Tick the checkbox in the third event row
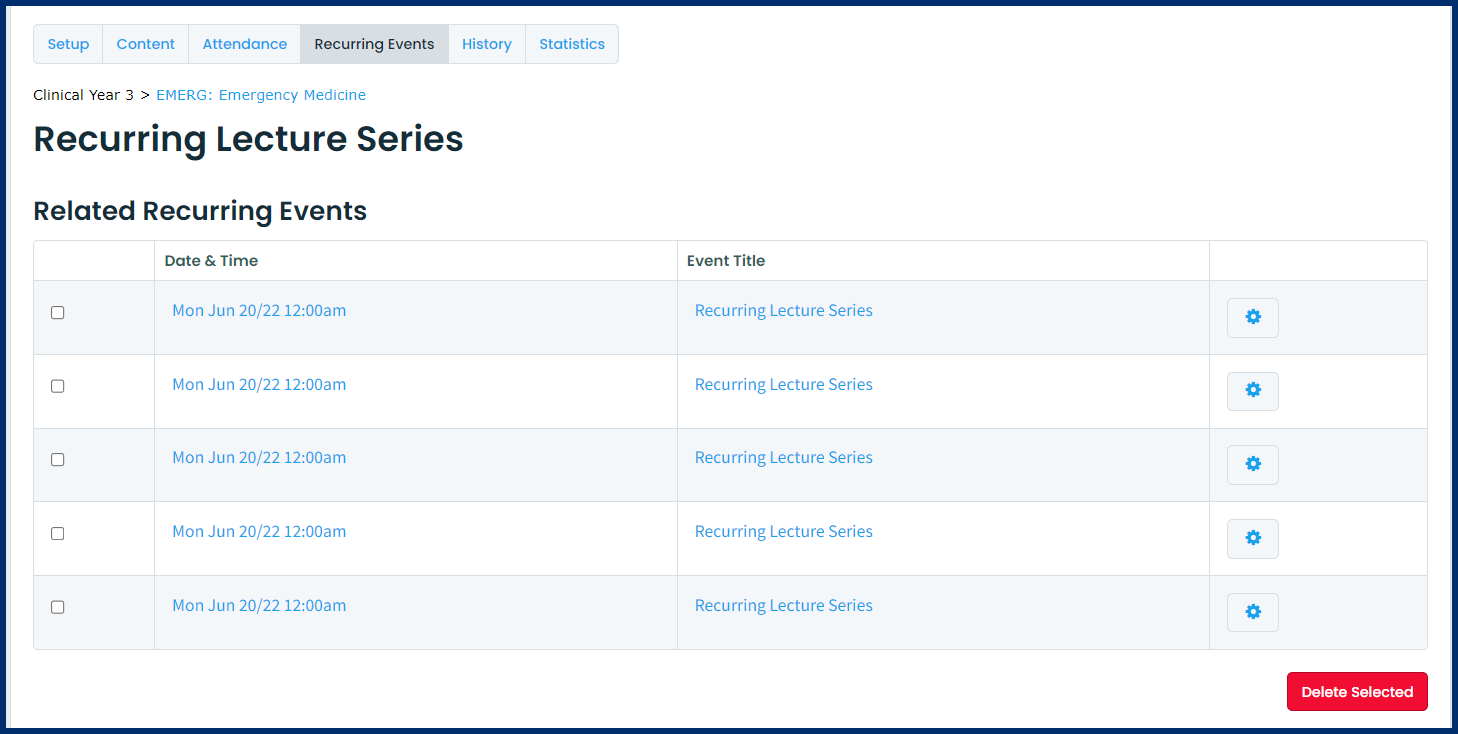 [58, 460]
